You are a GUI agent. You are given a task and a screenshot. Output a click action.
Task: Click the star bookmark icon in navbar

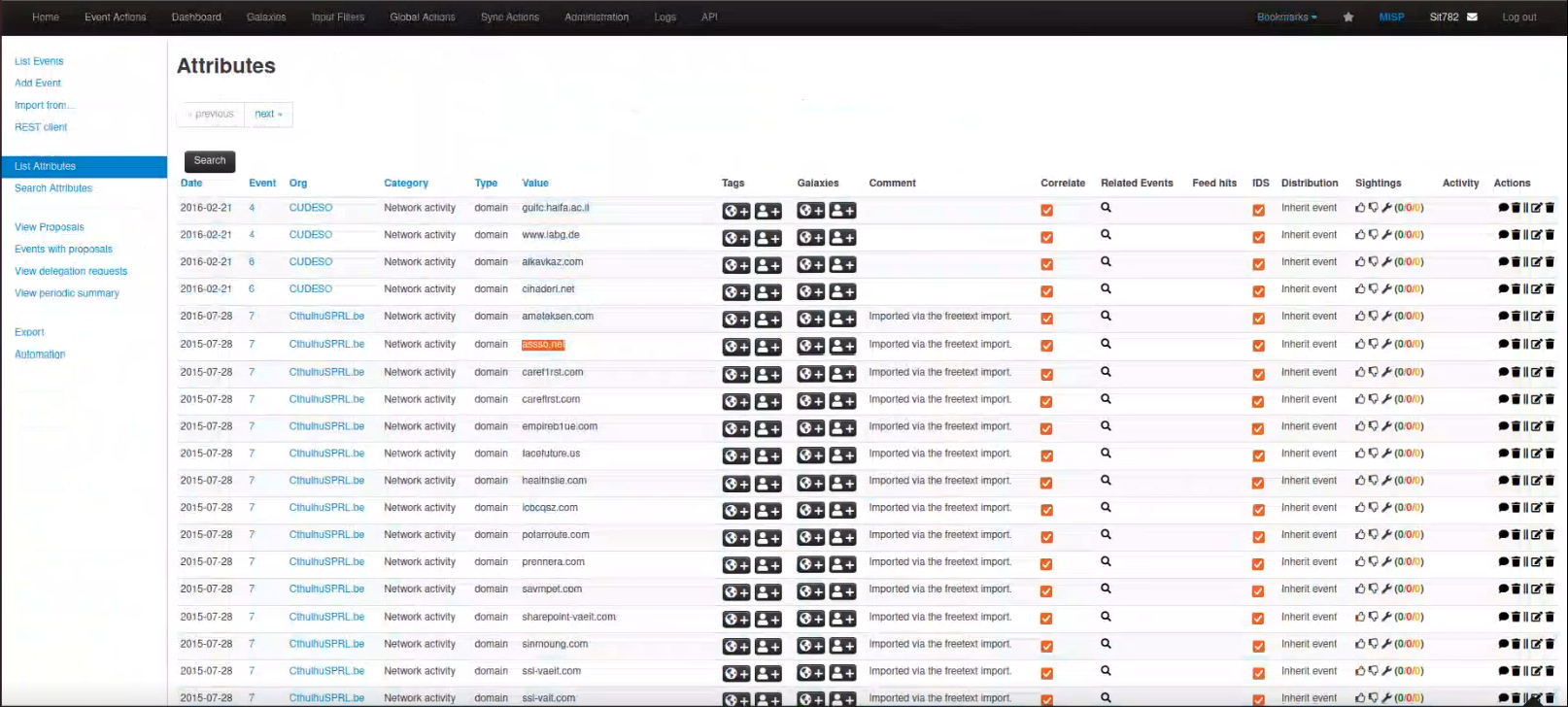(x=1348, y=17)
